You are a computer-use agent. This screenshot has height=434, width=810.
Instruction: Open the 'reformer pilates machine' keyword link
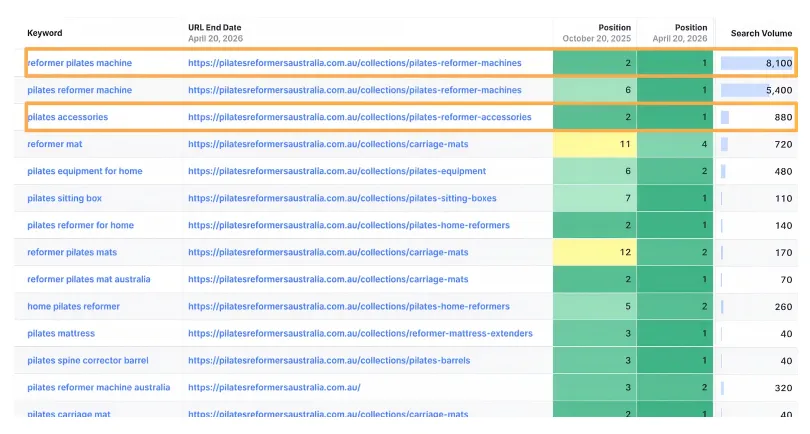[80, 63]
